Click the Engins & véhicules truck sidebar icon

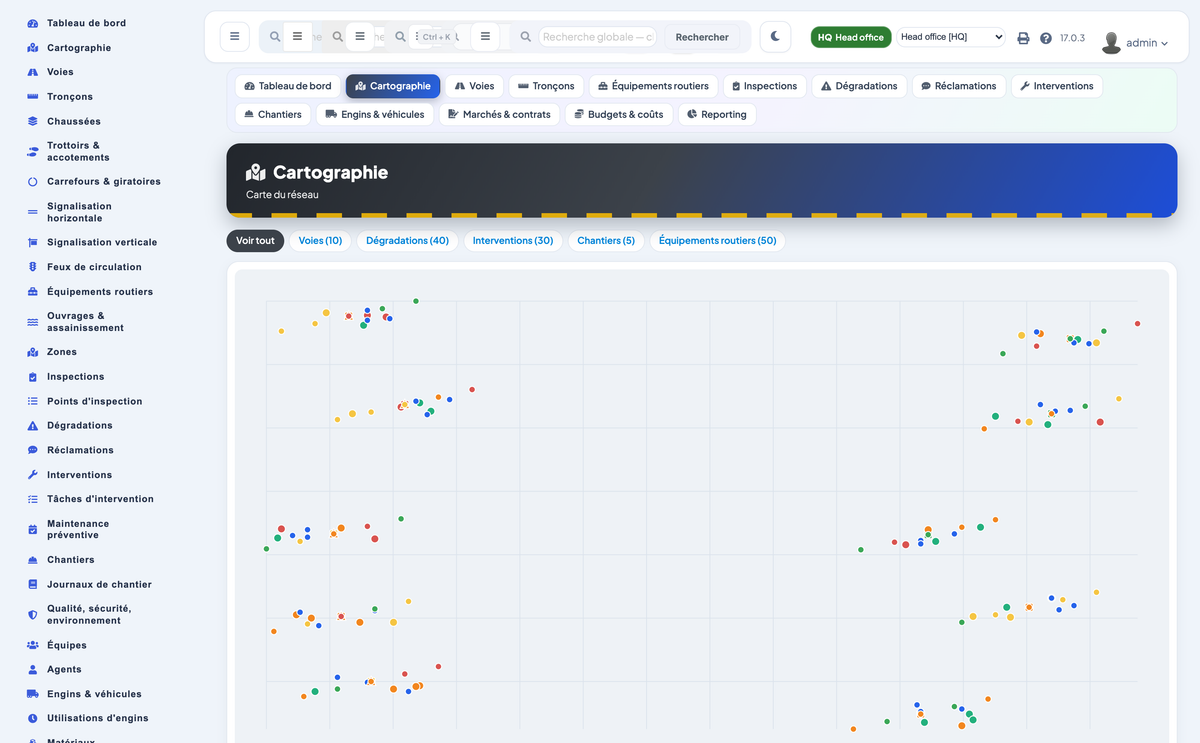coord(33,694)
